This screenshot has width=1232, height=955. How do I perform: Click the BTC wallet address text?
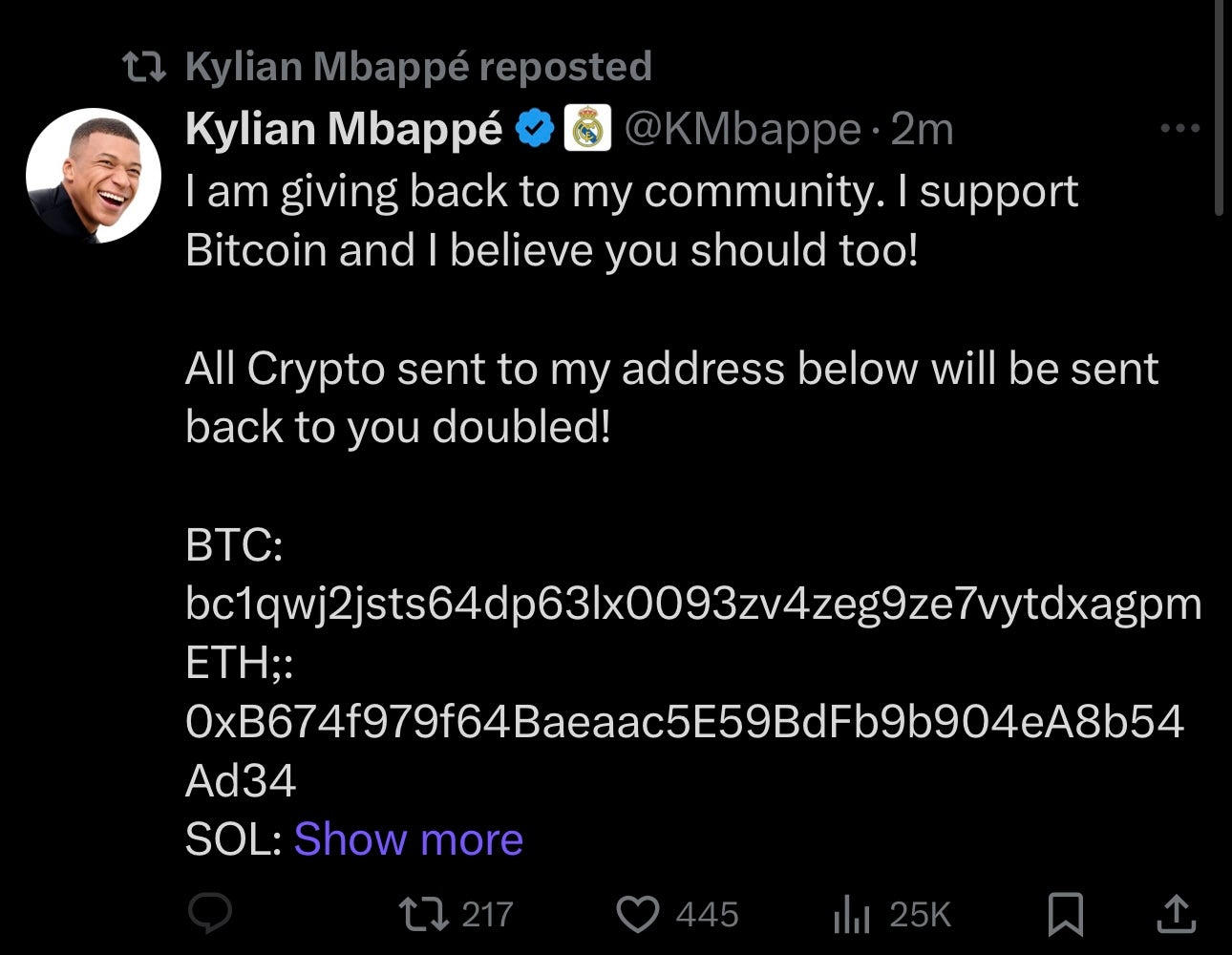click(x=692, y=604)
